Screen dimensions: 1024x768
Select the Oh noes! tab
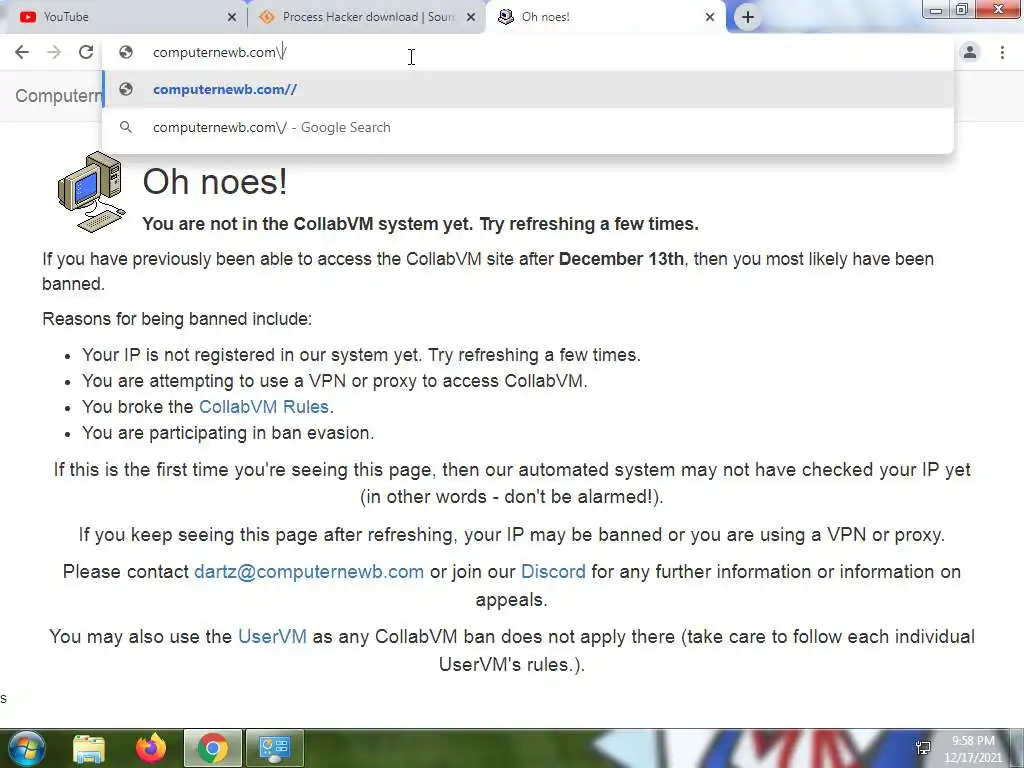tap(605, 17)
